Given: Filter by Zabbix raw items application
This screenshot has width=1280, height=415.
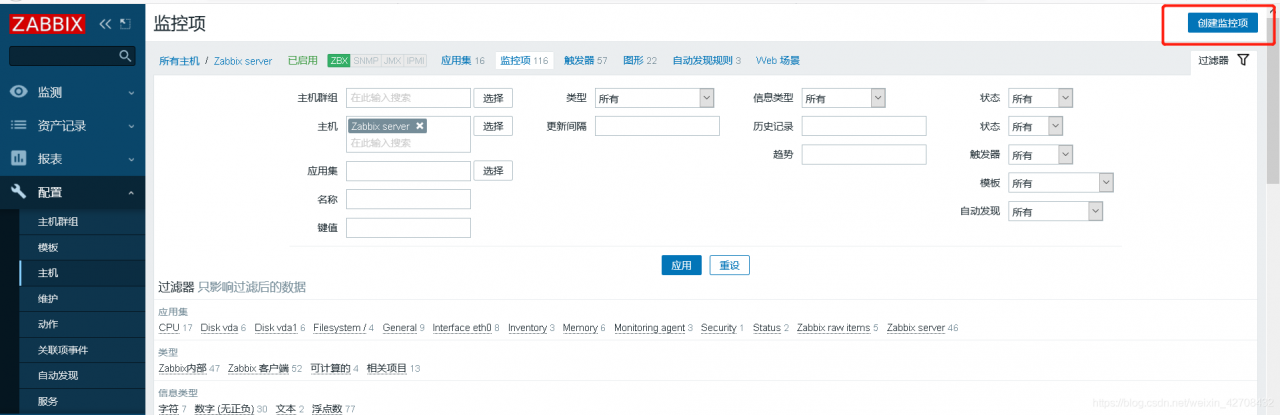Looking at the screenshot, I should [833, 328].
